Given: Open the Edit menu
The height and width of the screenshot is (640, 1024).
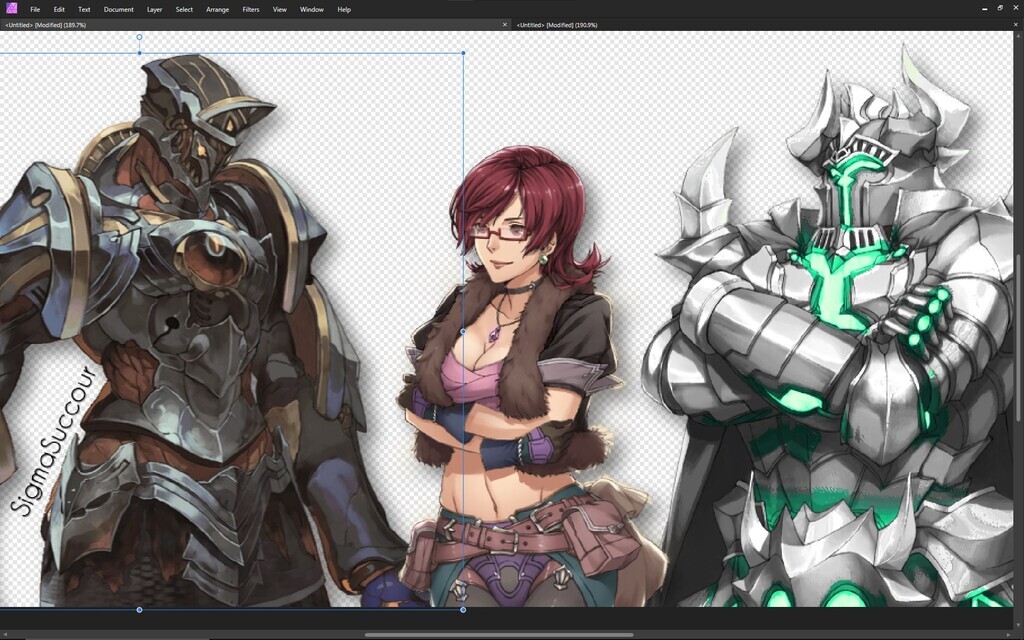Looking at the screenshot, I should click(x=59, y=9).
